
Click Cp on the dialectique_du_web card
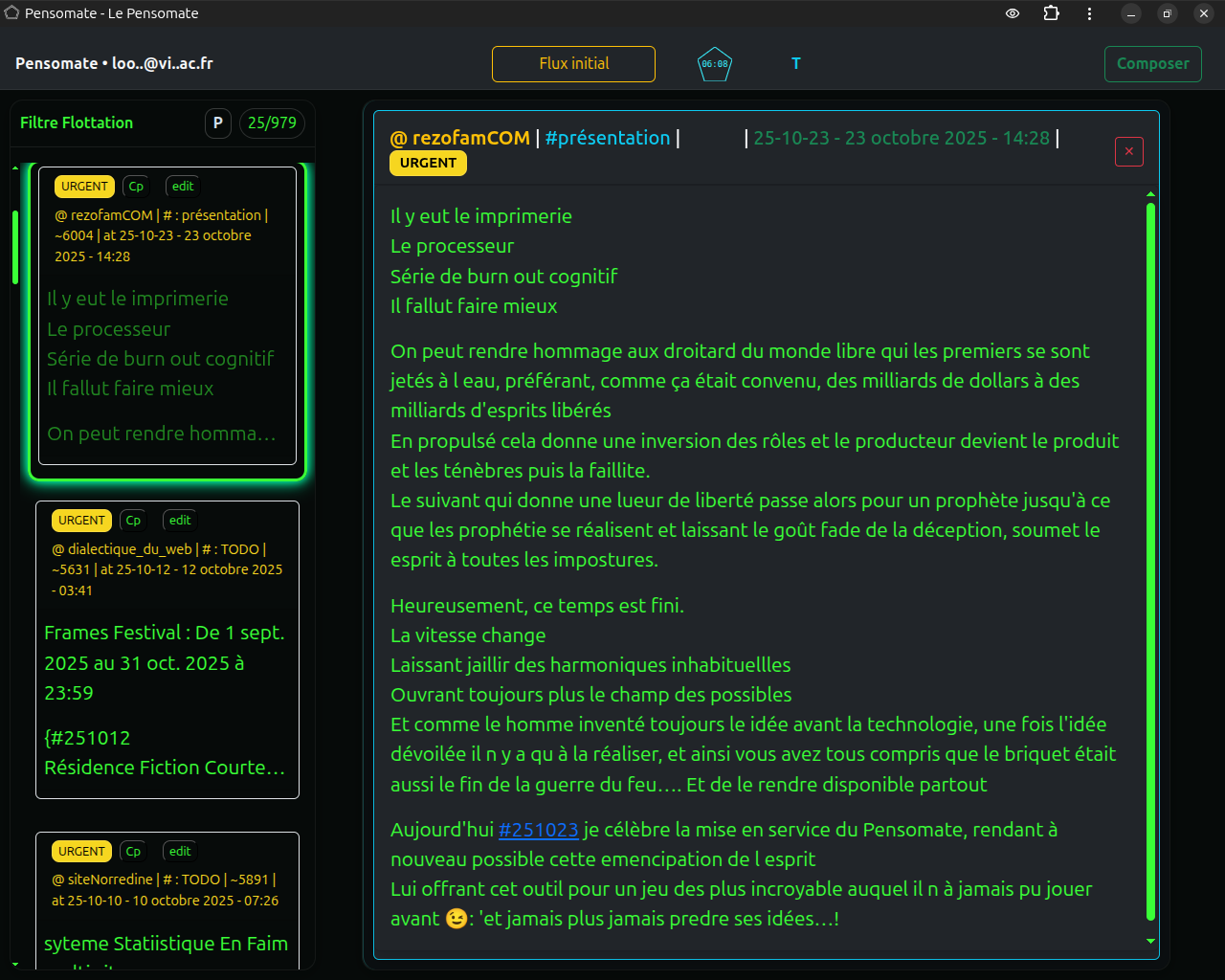coord(133,520)
